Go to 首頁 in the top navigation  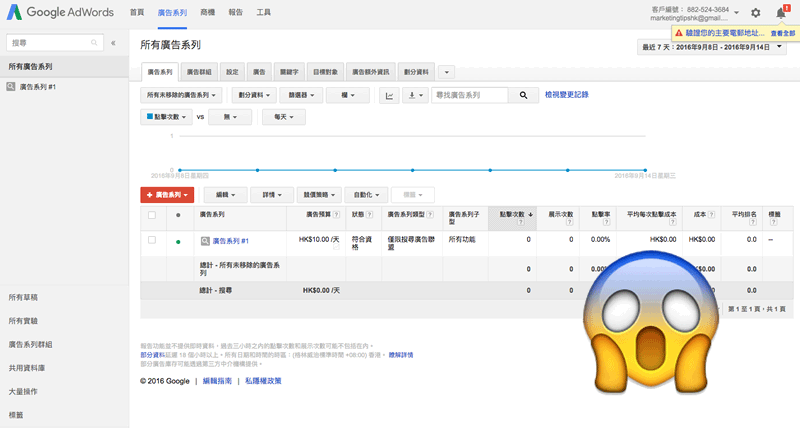137,12
